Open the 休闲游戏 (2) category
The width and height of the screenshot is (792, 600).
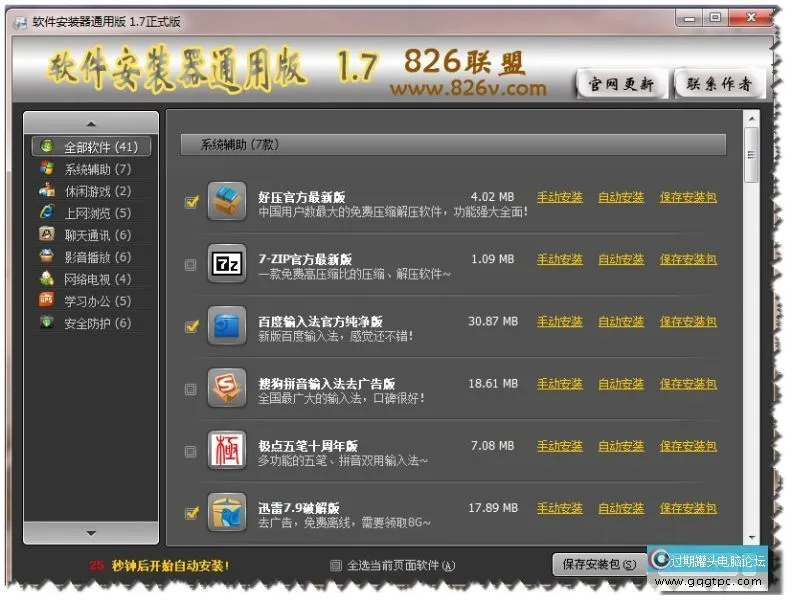[91, 191]
